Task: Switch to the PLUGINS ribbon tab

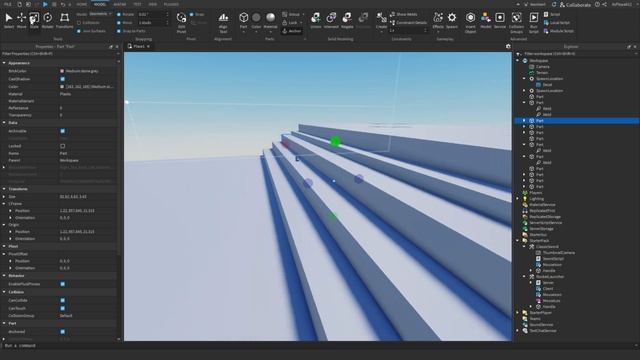Action: tap(171, 4)
